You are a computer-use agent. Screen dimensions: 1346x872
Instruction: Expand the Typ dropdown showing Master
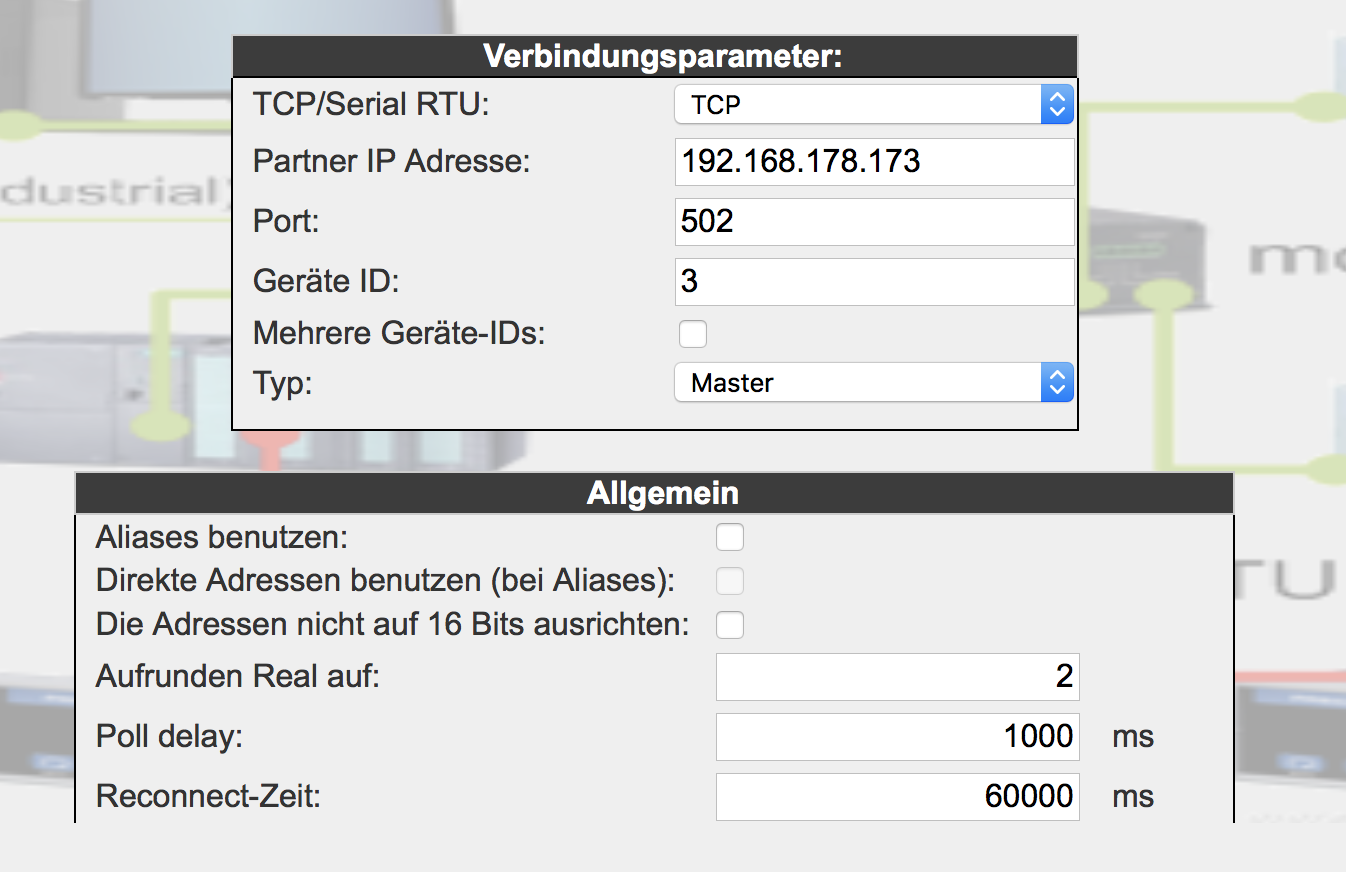[873, 382]
